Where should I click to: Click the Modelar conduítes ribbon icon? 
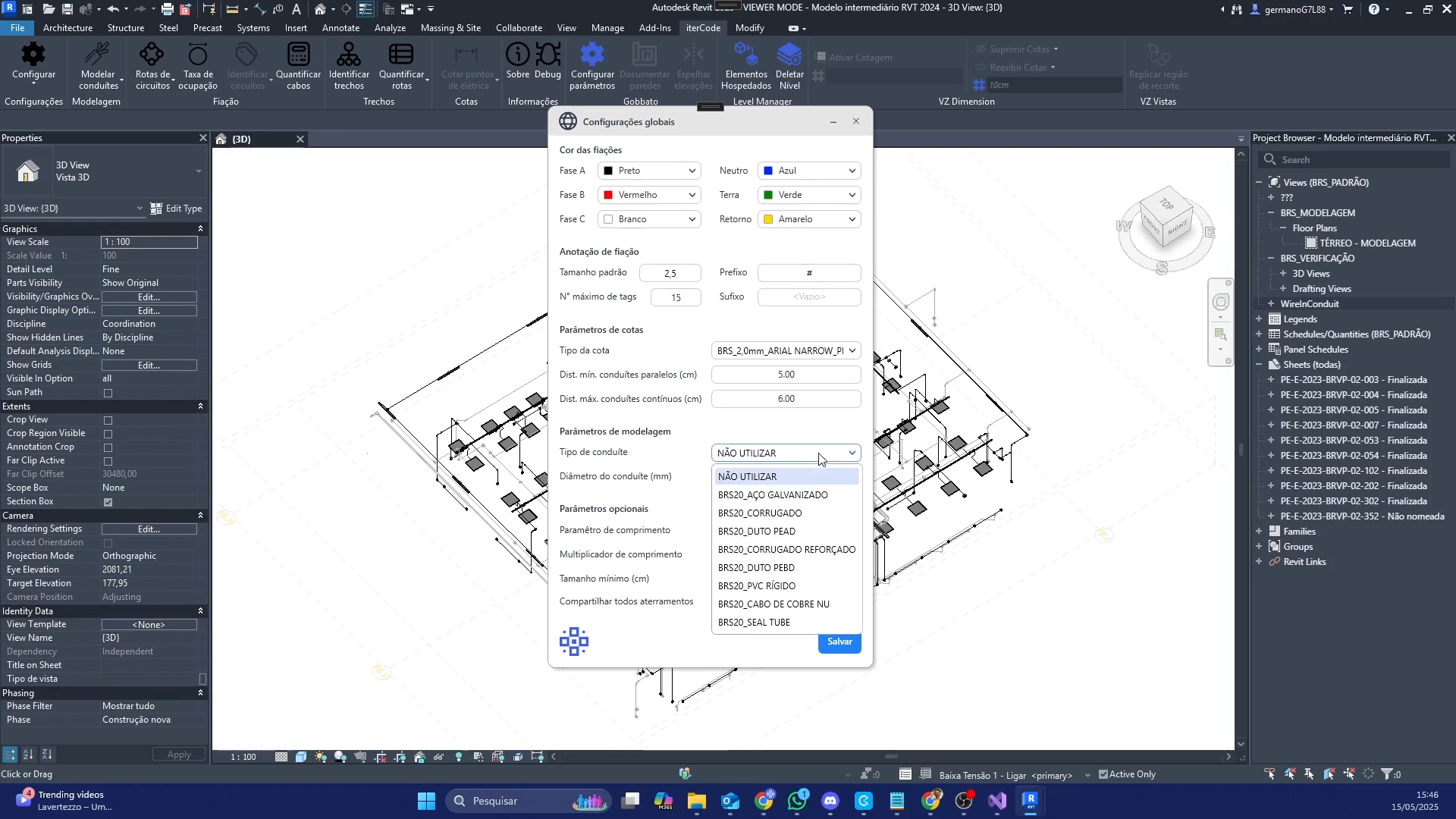tap(98, 56)
